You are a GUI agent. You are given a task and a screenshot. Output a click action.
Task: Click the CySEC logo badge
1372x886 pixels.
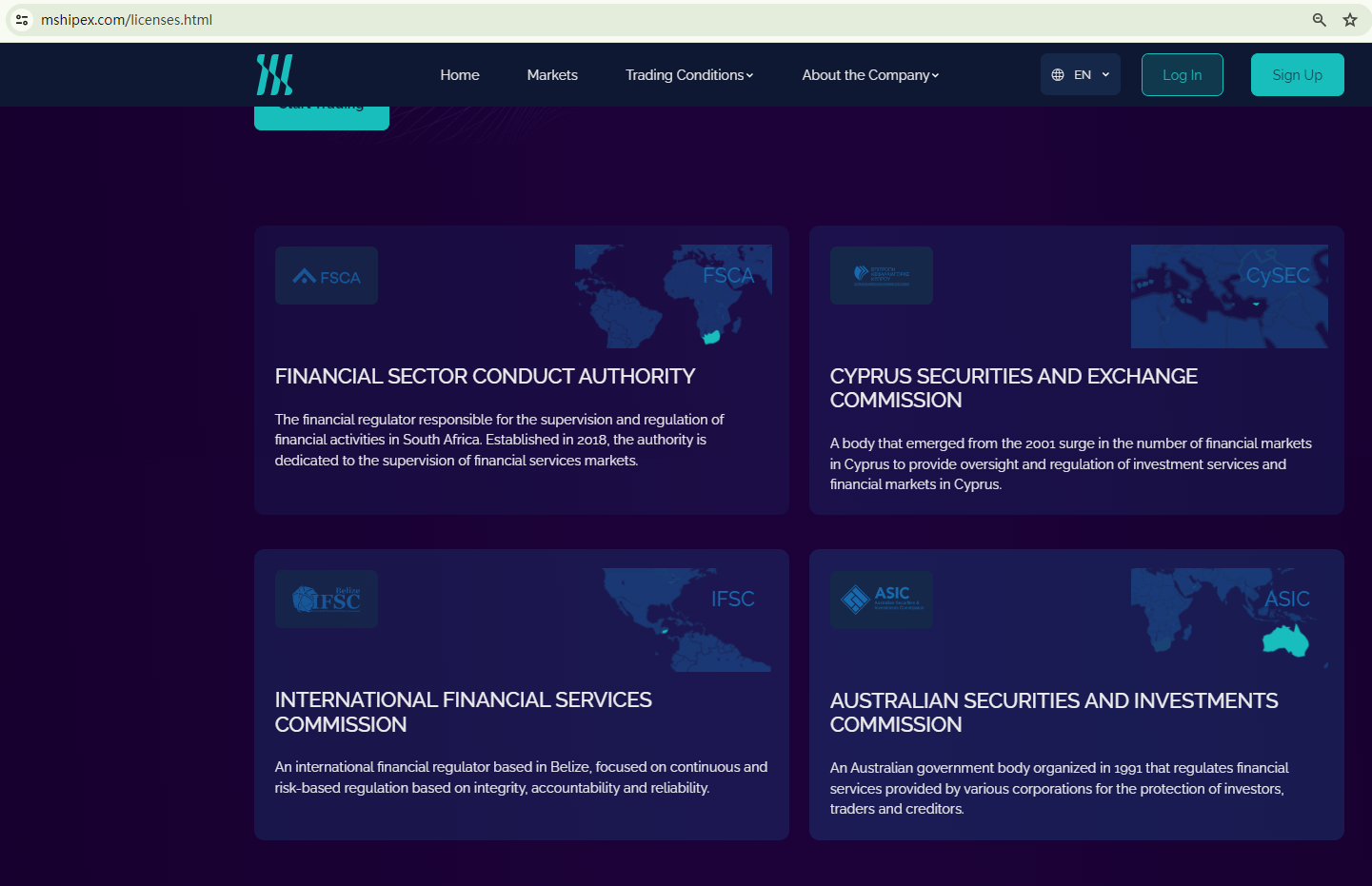[x=882, y=276]
